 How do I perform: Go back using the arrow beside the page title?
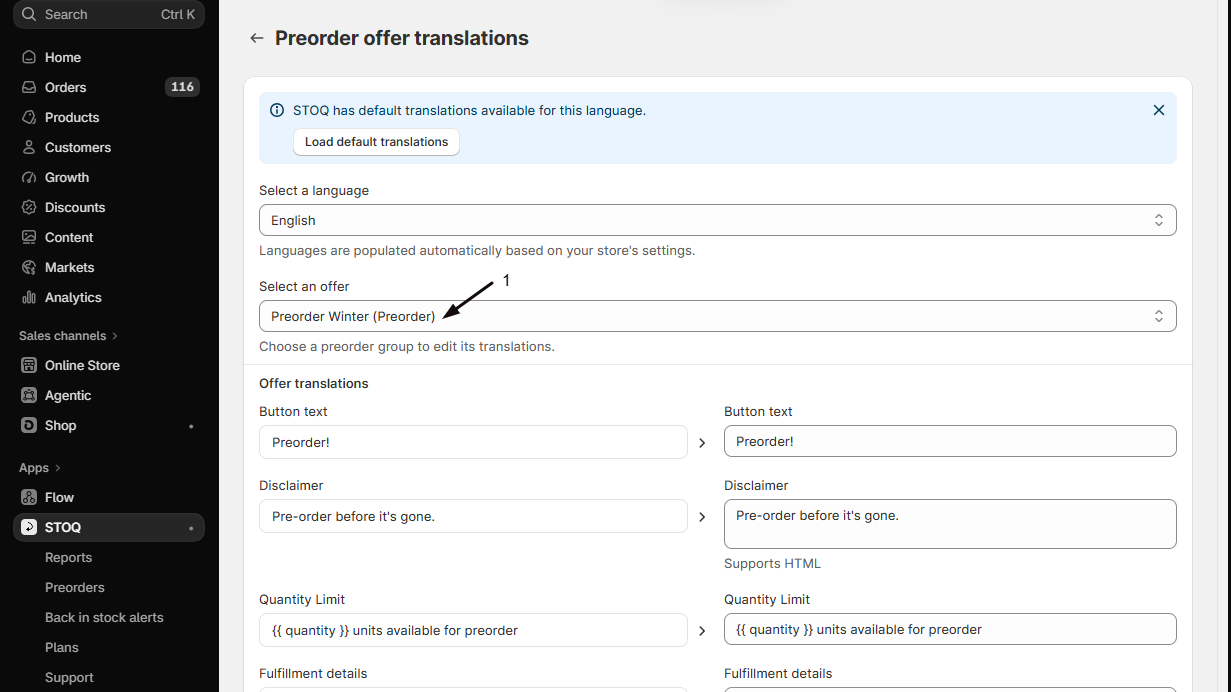tap(257, 38)
